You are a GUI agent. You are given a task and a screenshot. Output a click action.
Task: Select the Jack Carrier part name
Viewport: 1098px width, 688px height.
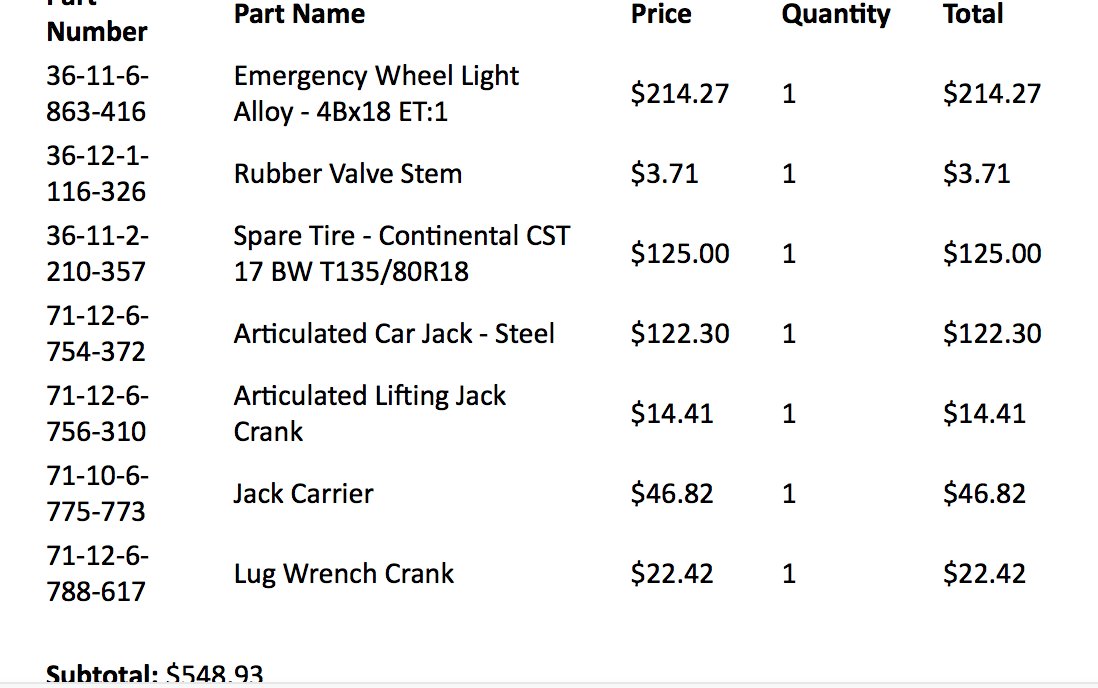pos(303,494)
